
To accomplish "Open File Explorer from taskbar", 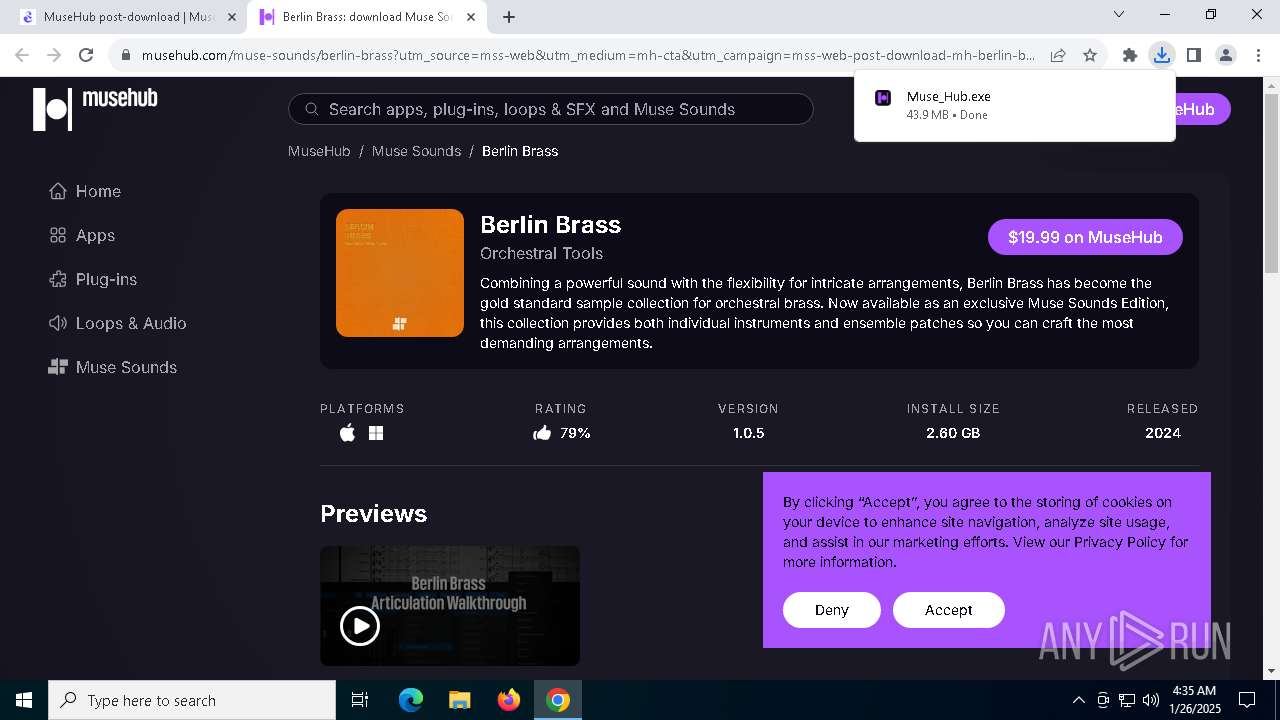I will pyautogui.click(x=459, y=700).
